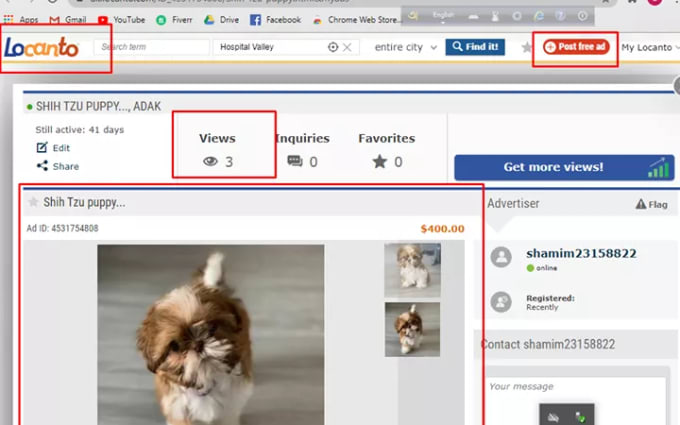Click the $400.00 price text
680x425 pixels.
442,229
